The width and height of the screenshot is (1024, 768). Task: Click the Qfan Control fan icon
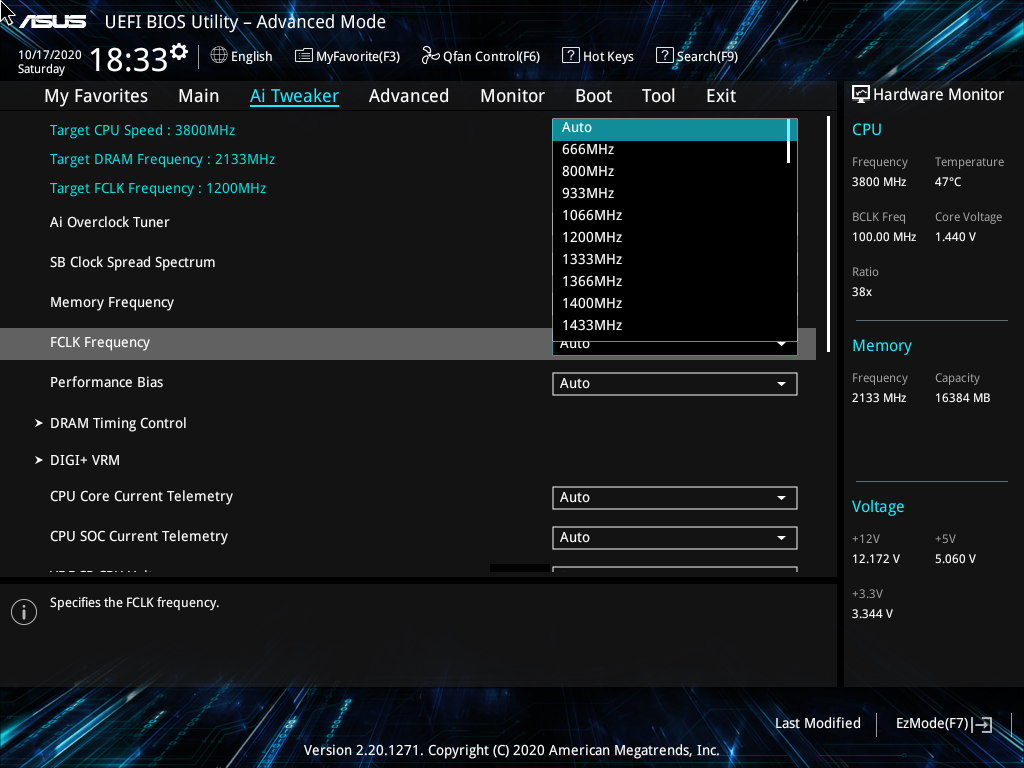coord(430,56)
